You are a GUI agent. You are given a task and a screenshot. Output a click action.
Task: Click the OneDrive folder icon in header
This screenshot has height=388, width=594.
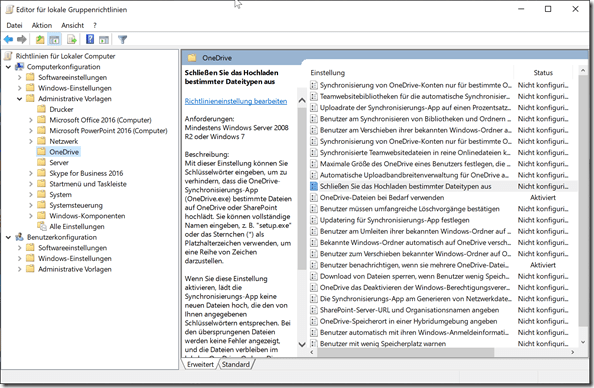(x=192, y=58)
